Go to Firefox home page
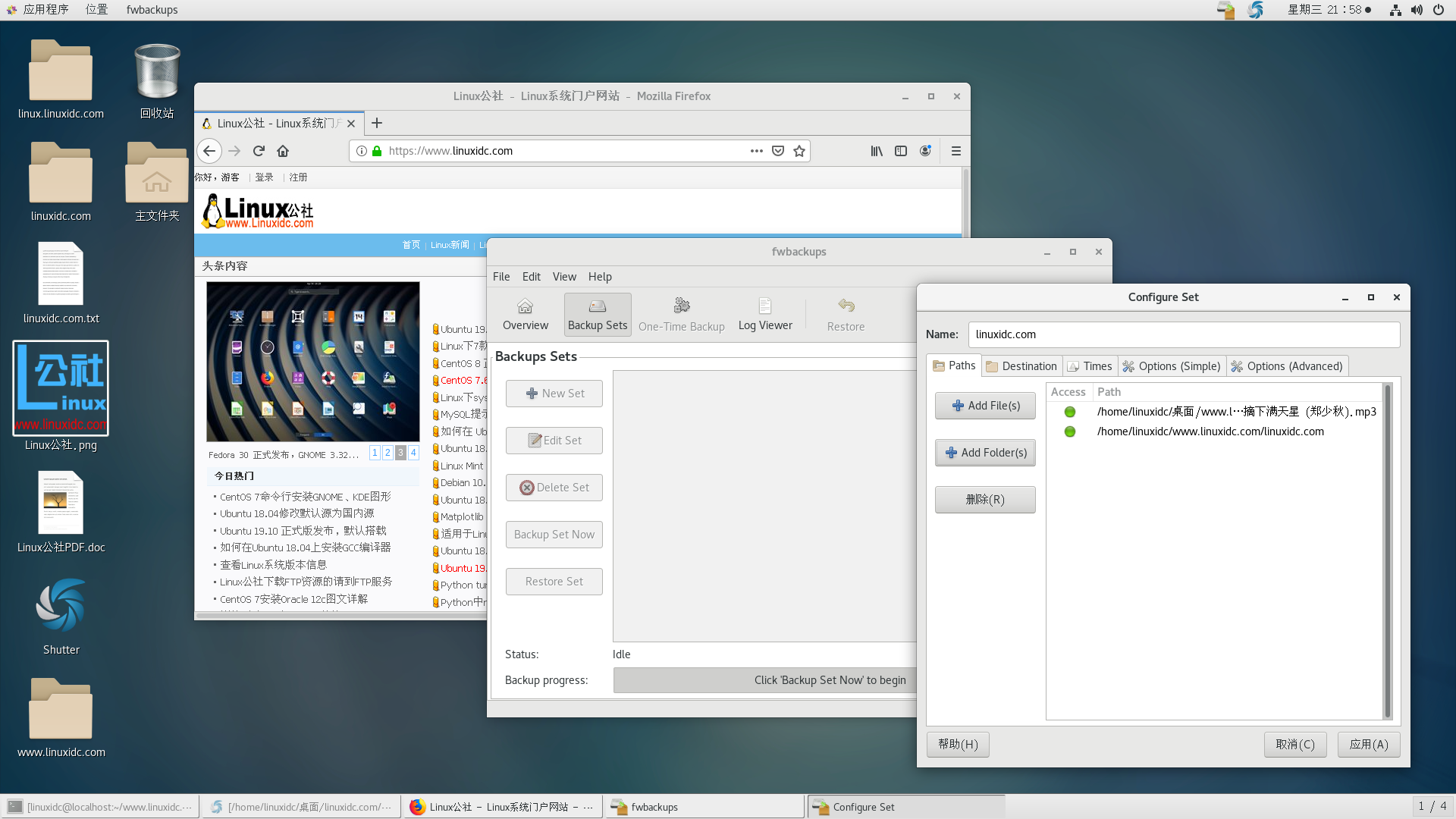This screenshot has height=819, width=1456. point(283,151)
